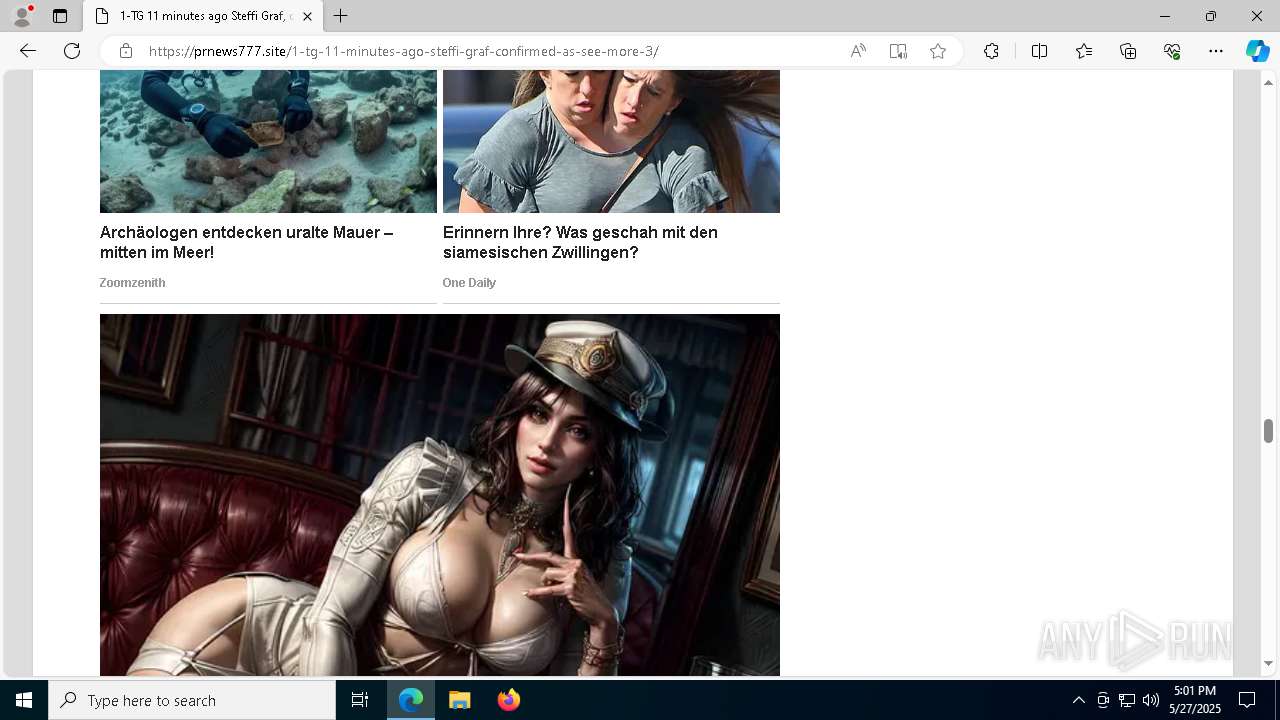
Task: Open the Extensions puzzle icon
Action: pos(991,51)
